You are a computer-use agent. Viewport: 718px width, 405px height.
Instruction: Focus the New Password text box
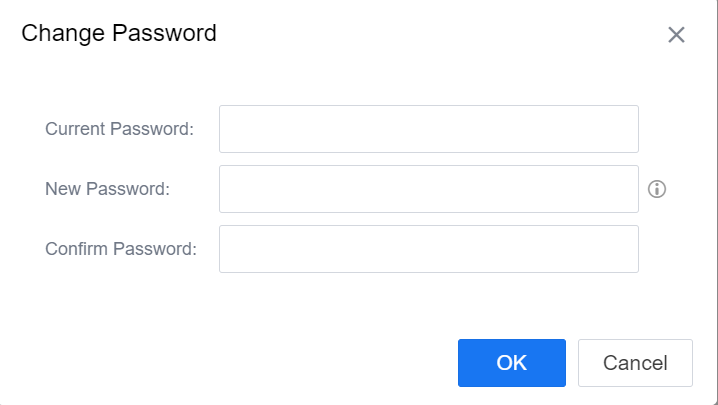(x=428, y=189)
